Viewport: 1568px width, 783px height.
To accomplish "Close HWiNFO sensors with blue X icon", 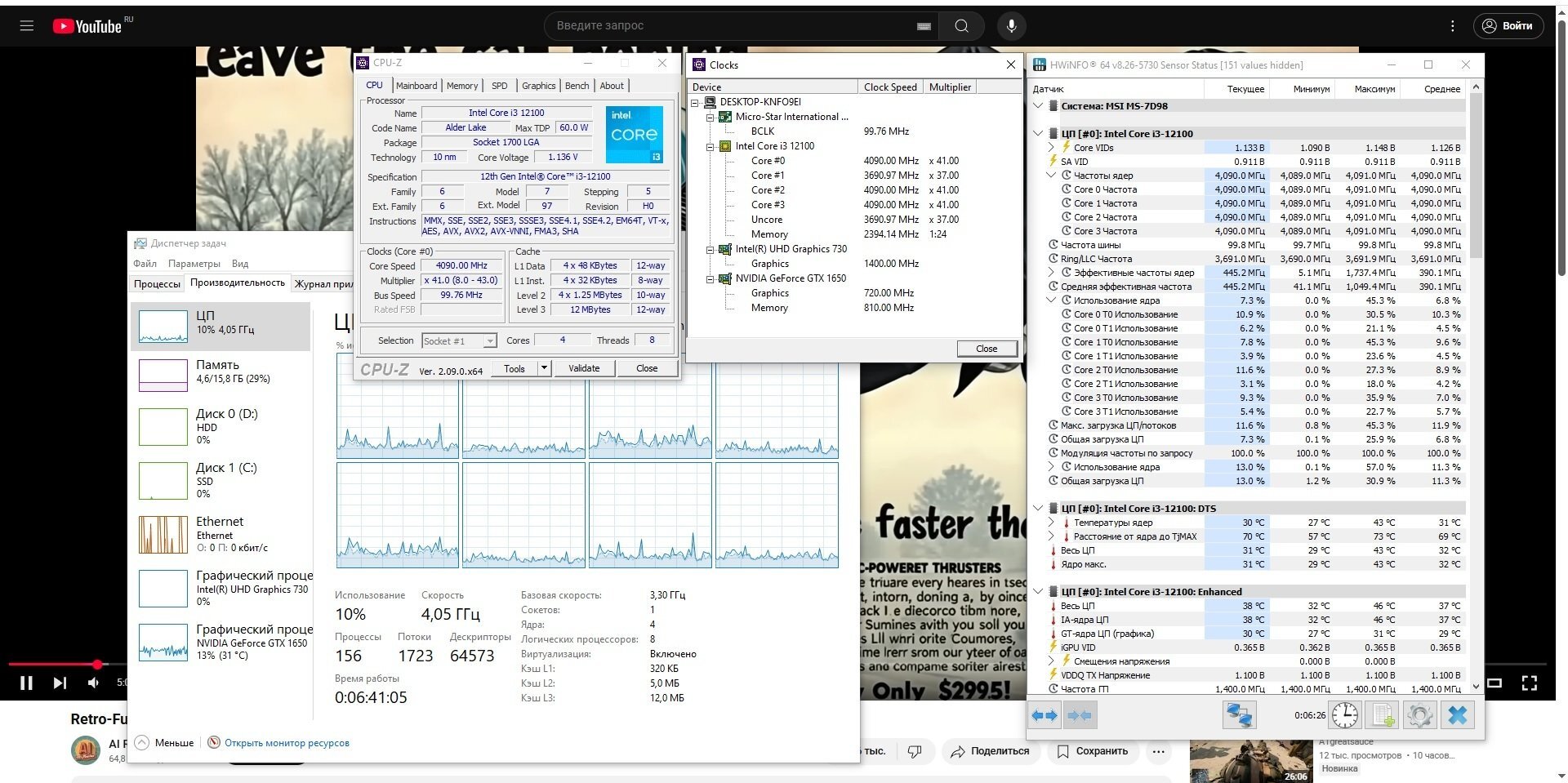I will pyautogui.click(x=1458, y=715).
